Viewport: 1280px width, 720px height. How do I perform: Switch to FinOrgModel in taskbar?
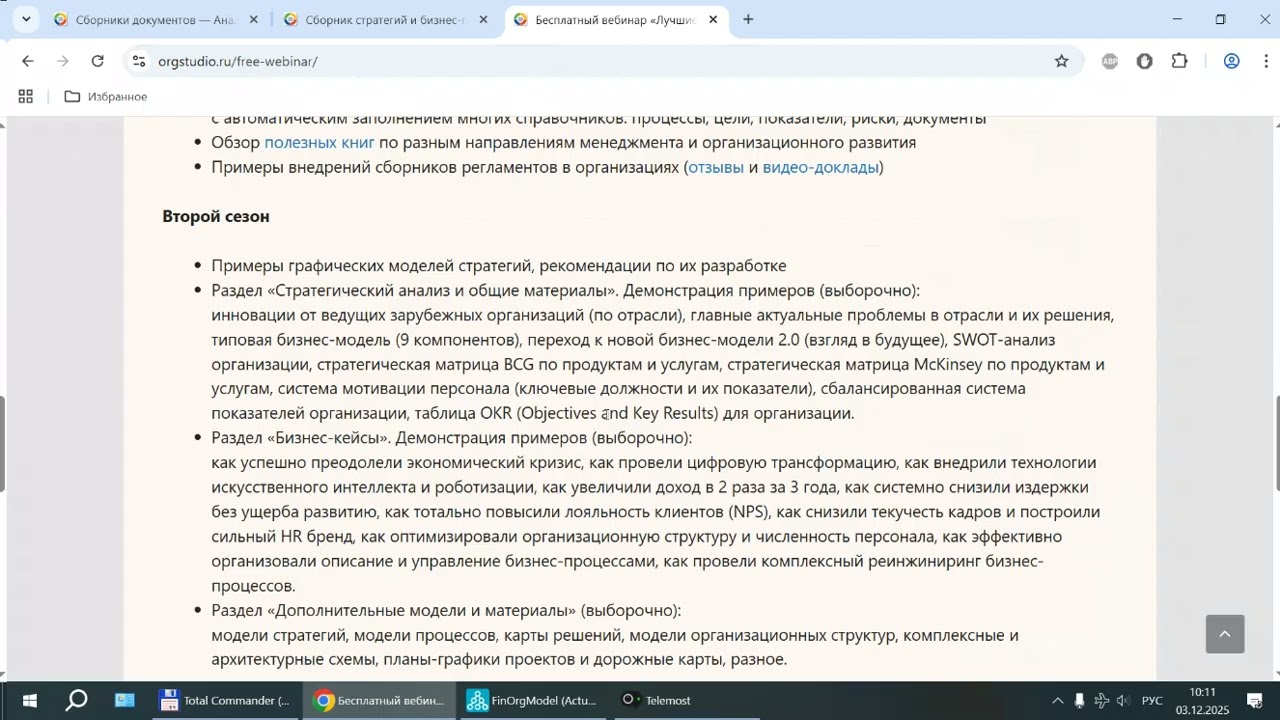(x=534, y=700)
